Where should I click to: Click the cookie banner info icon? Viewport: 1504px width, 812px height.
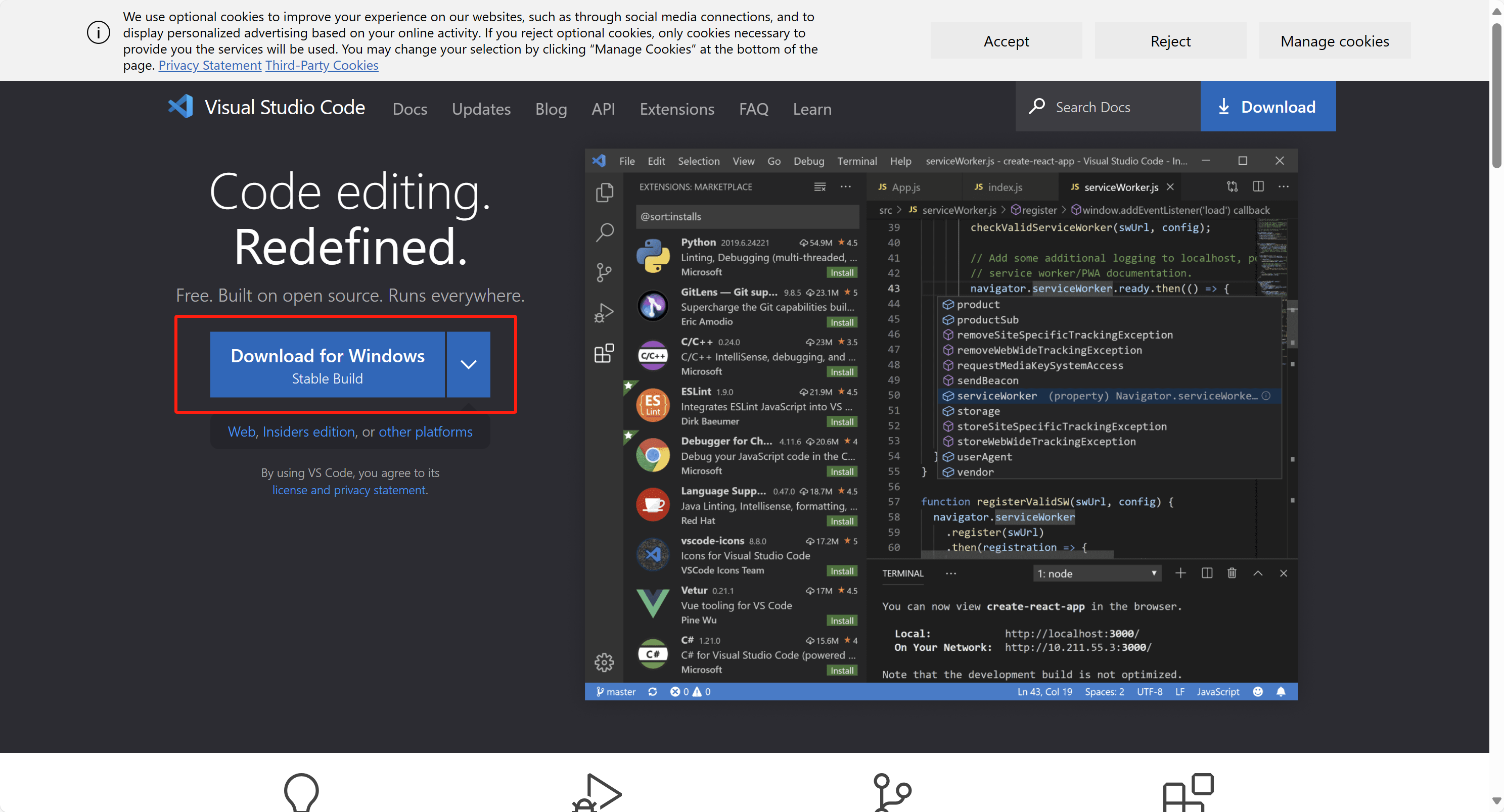pyautogui.click(x=98, y=33)
